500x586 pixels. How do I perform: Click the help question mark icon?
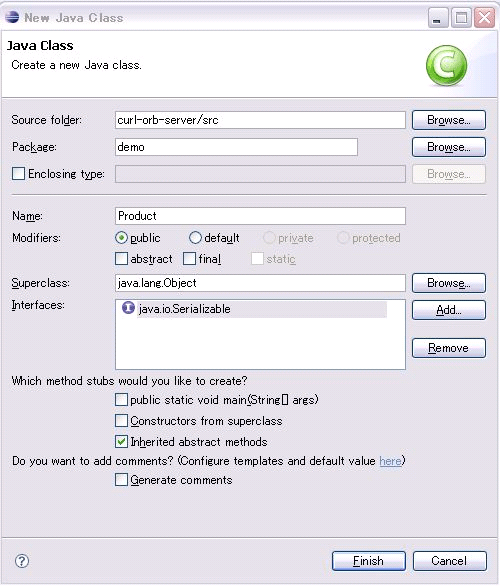pyautogui.click(x=22, y=561)
